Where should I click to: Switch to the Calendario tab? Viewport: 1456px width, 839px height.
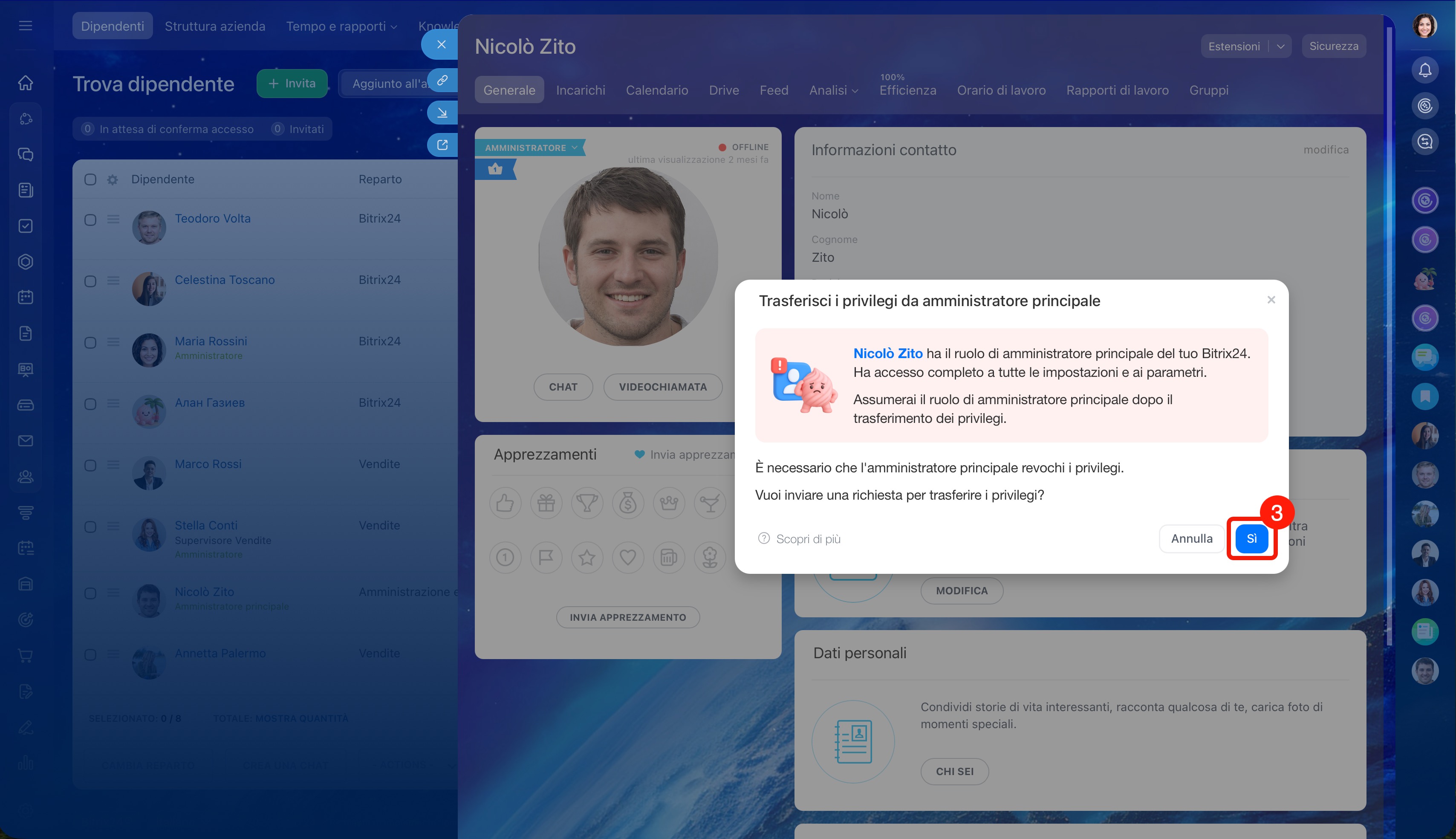(656, 90)
